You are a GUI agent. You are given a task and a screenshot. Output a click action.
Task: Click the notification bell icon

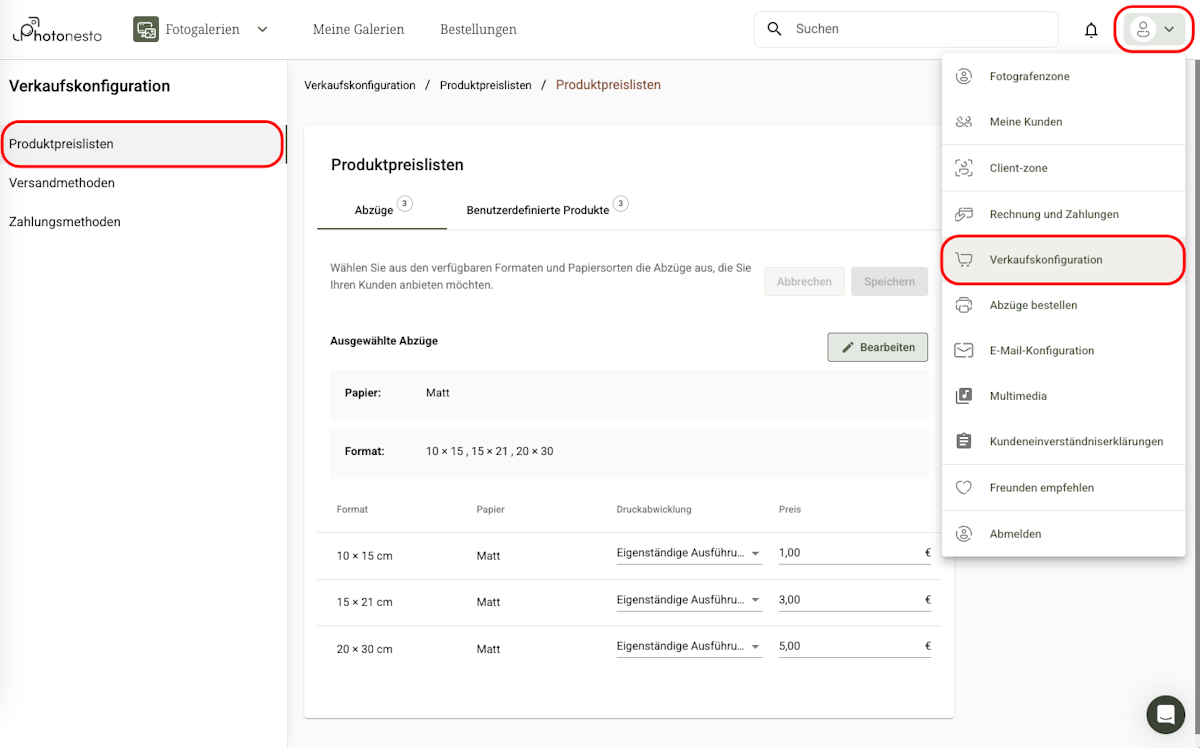click(x=1091, y=30)
